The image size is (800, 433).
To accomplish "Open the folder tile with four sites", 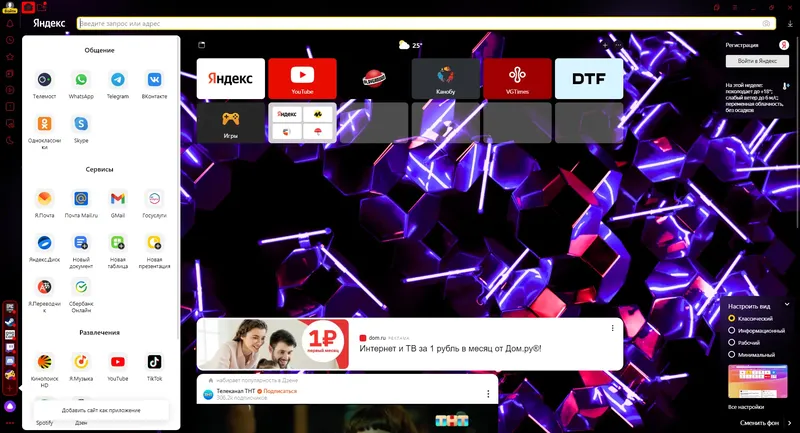I will (302, 123).
